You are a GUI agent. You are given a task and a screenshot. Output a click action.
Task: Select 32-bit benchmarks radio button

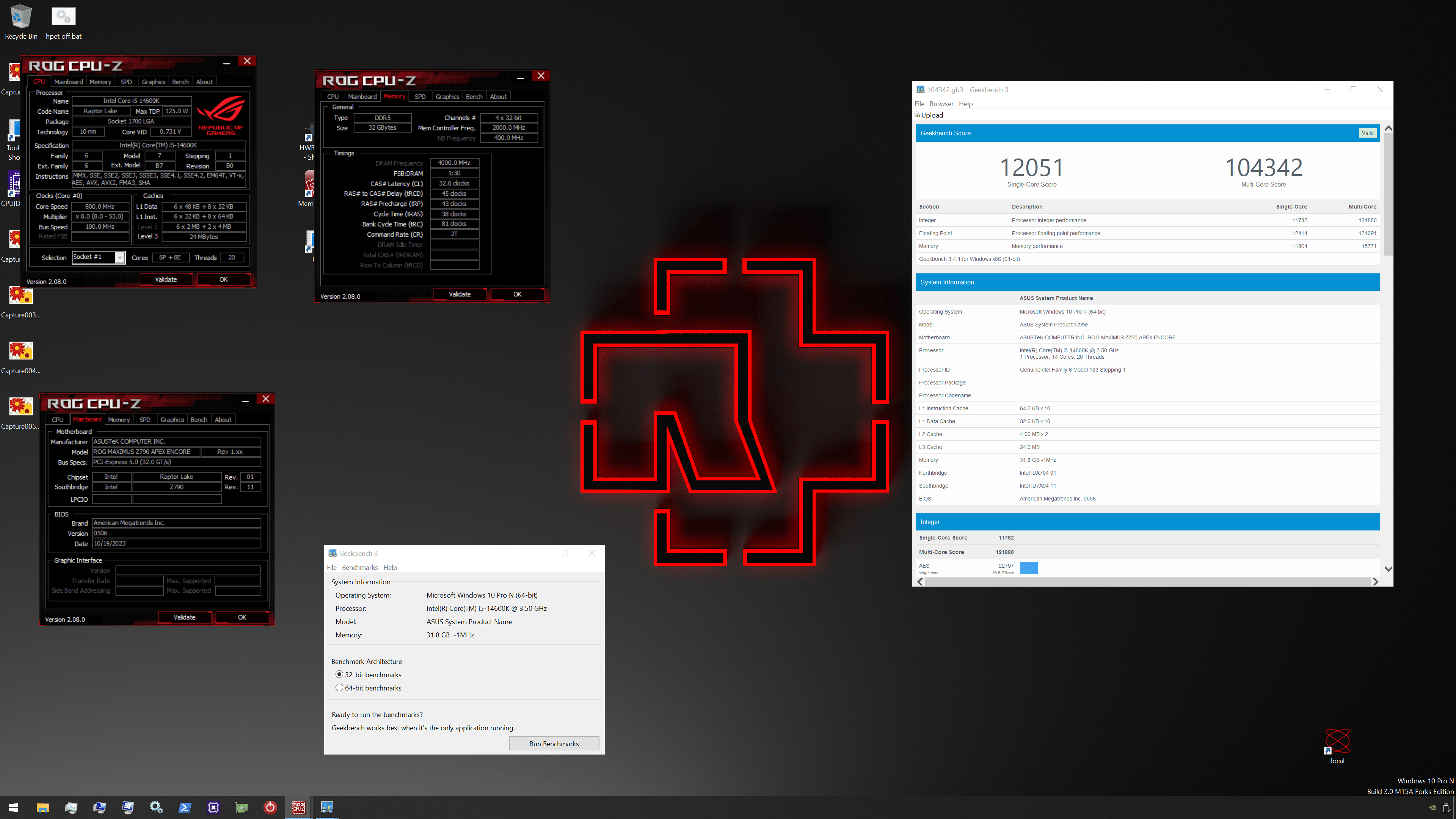click(x=339, y=674)
